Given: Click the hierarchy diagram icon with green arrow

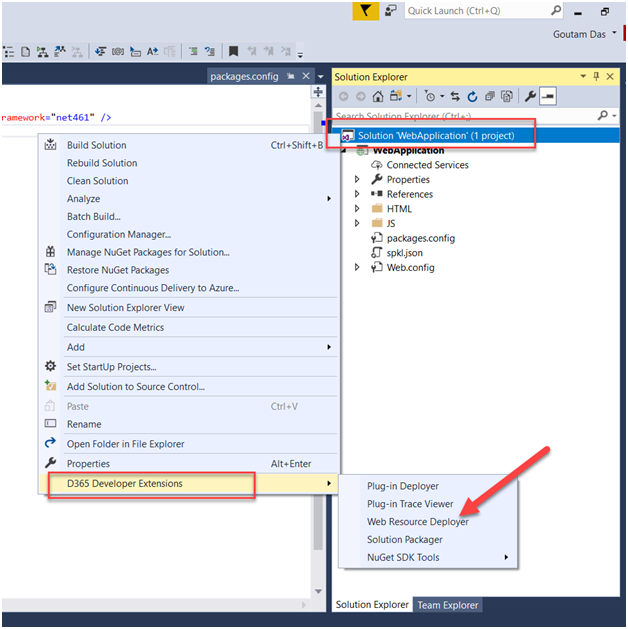Looking at the screenshot, I should coord(42,52).
